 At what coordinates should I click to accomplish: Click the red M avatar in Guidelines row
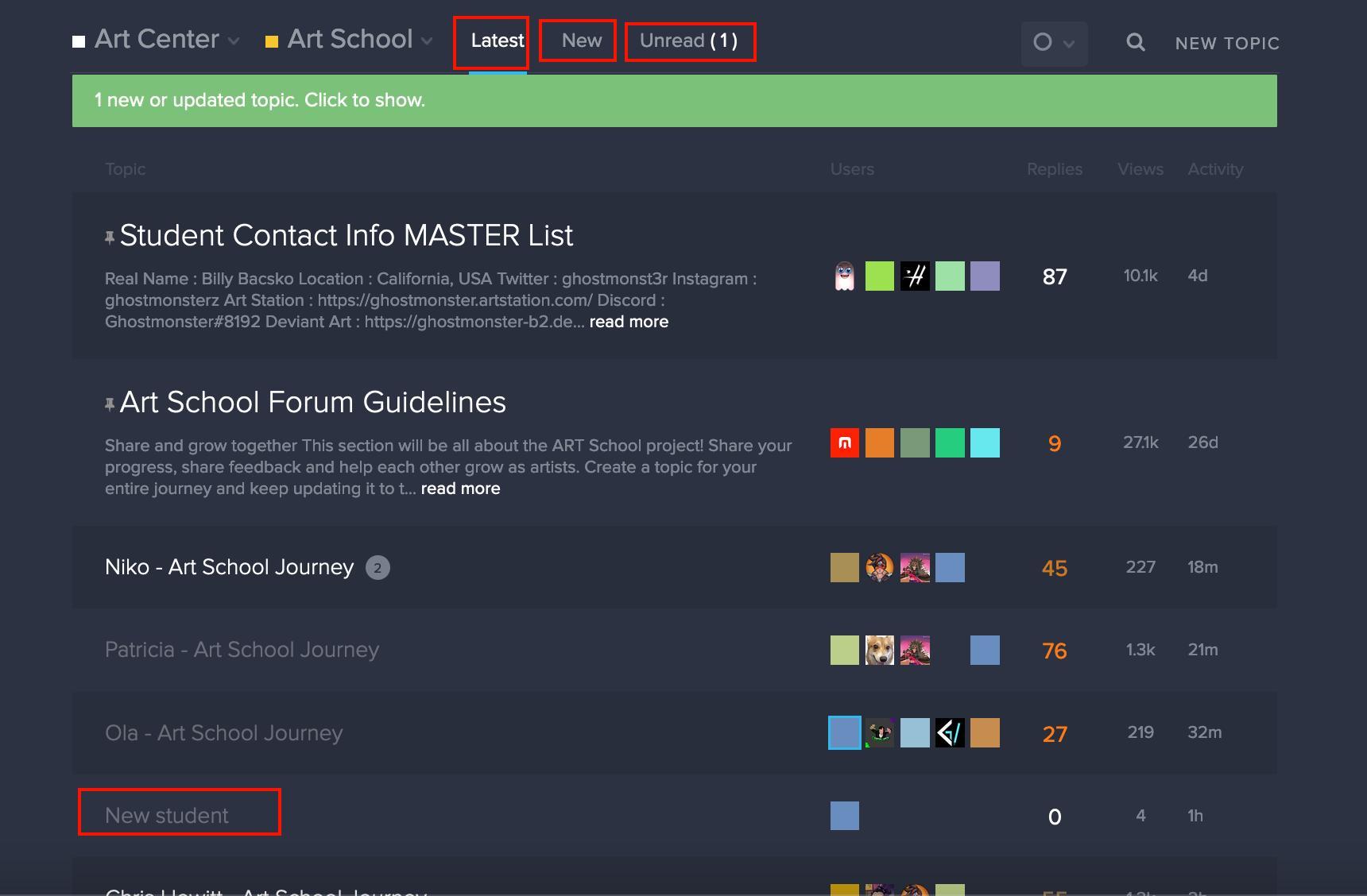point(844,443)
